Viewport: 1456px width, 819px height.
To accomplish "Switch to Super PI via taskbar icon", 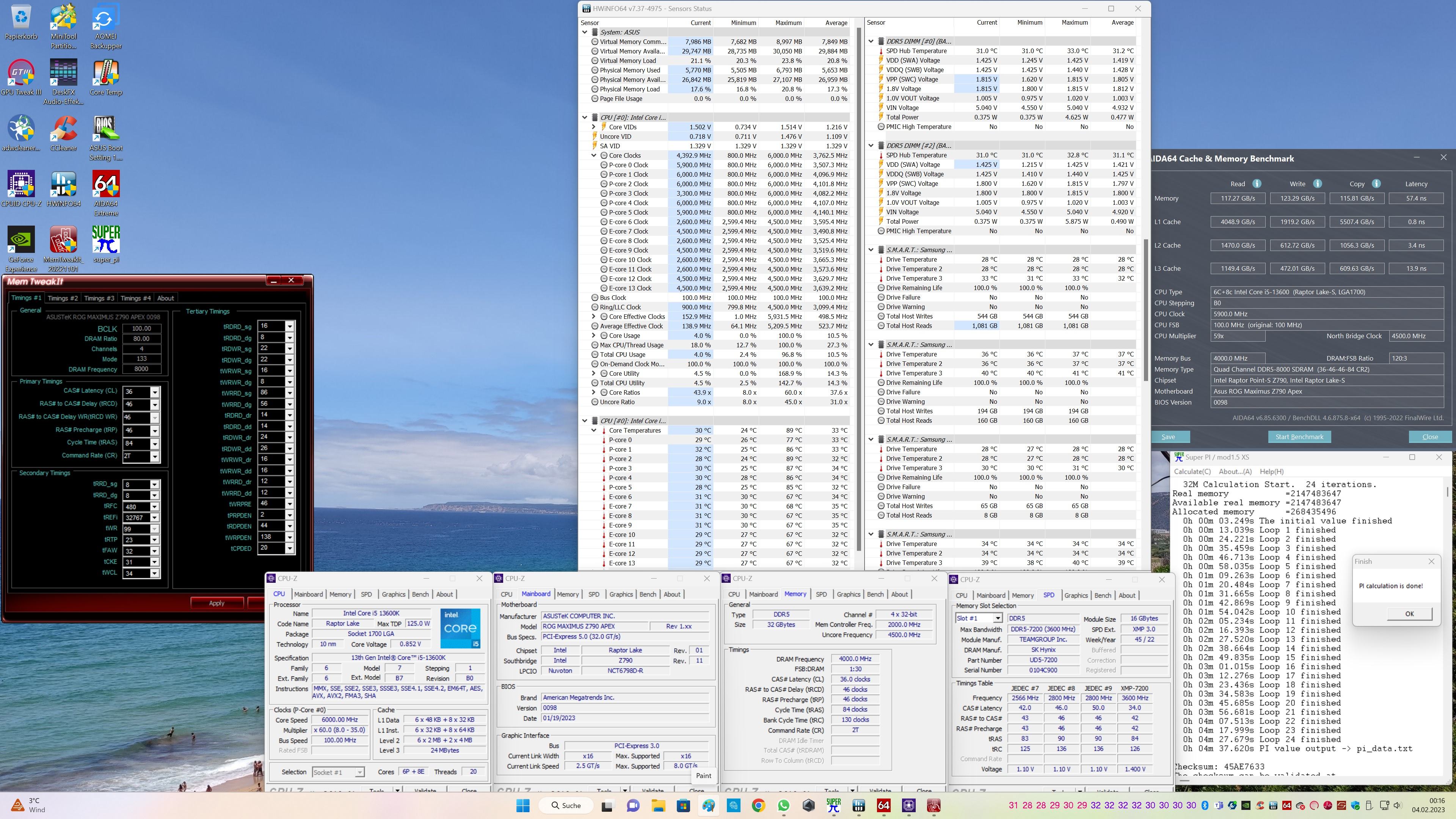I will point(834,805).
